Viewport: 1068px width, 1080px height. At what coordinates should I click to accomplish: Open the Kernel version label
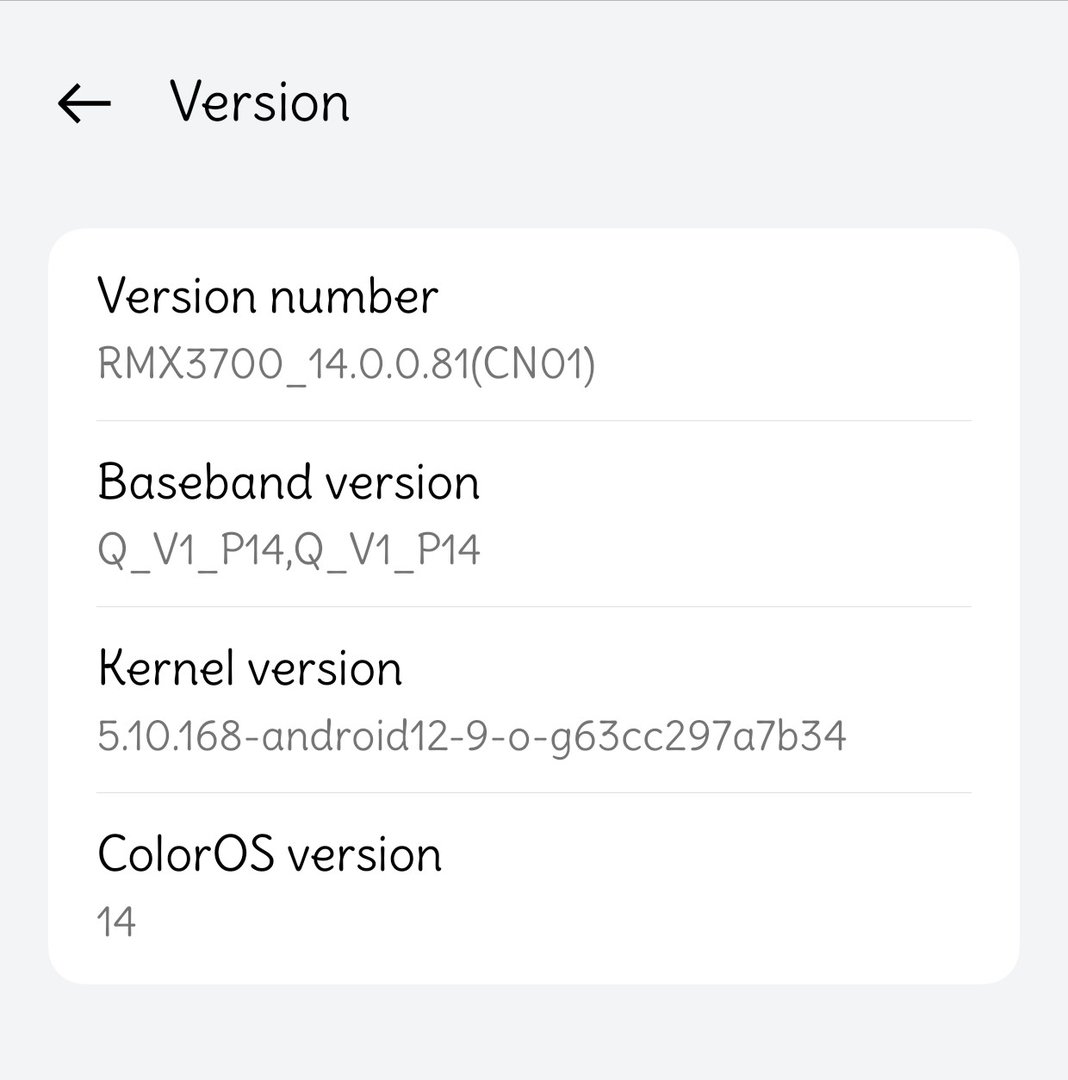(250, 669)
